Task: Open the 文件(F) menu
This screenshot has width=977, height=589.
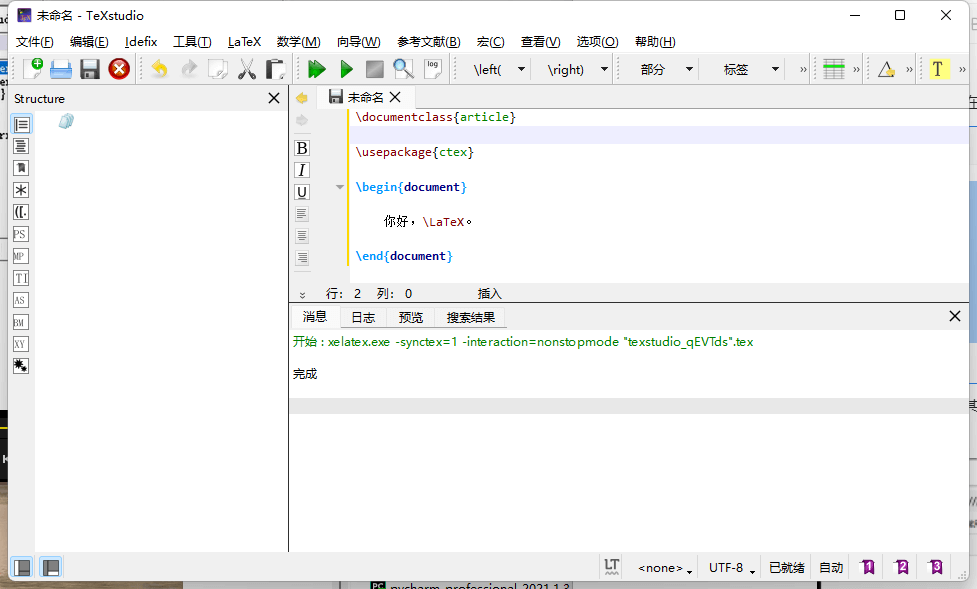Action: 34,42
